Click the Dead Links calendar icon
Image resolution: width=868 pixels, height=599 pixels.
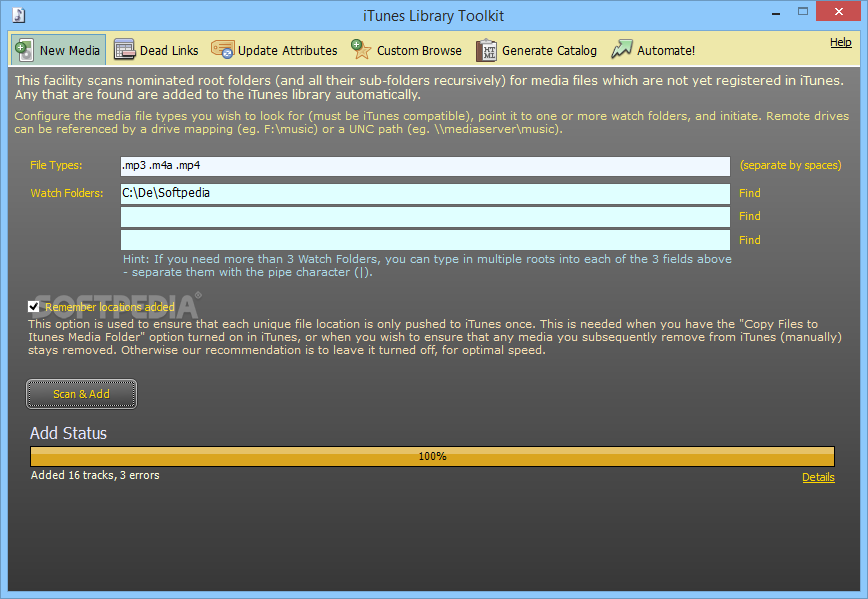point(124,50)
